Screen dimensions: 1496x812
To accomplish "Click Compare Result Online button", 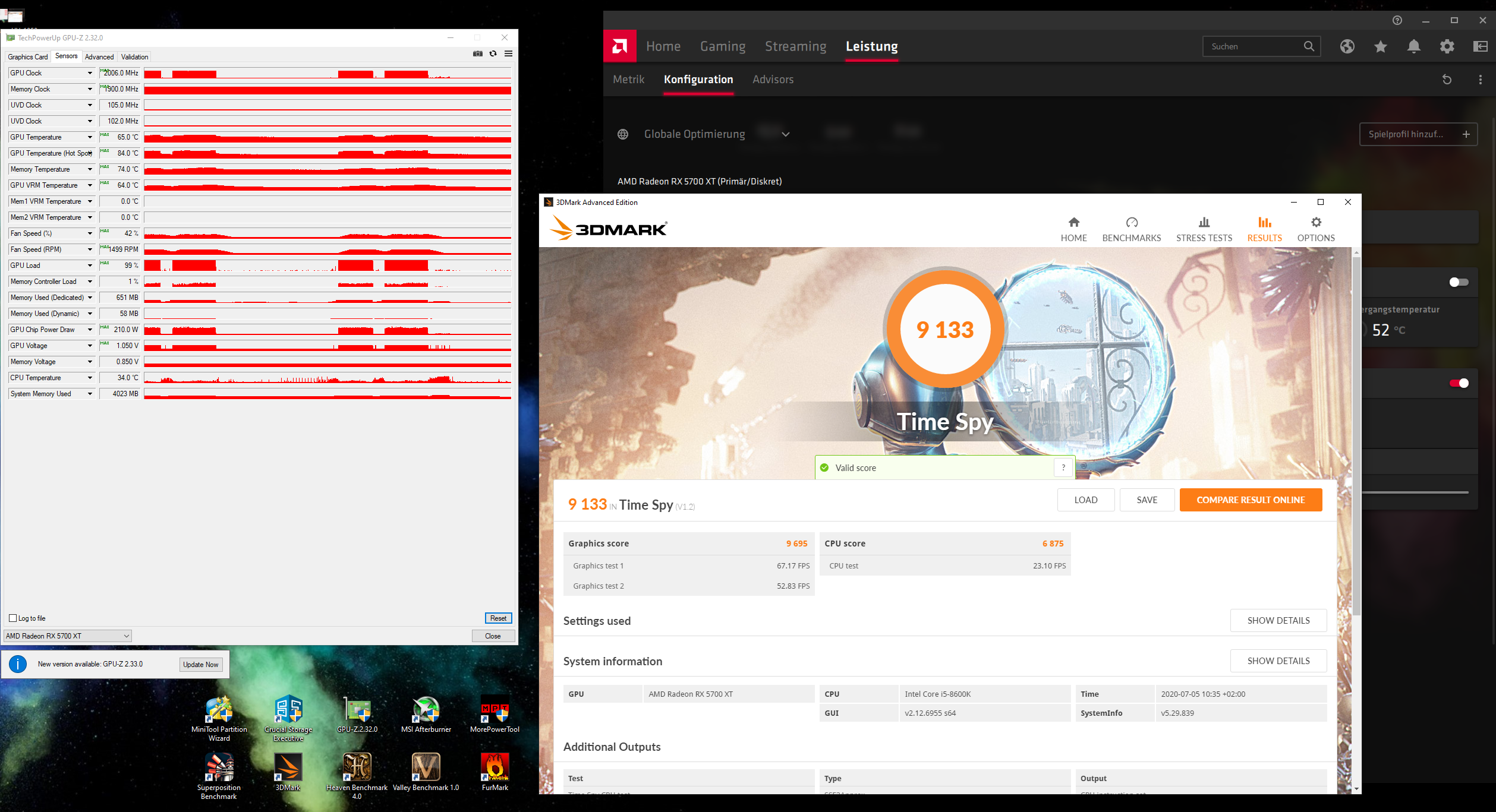I will point(1250,500).
